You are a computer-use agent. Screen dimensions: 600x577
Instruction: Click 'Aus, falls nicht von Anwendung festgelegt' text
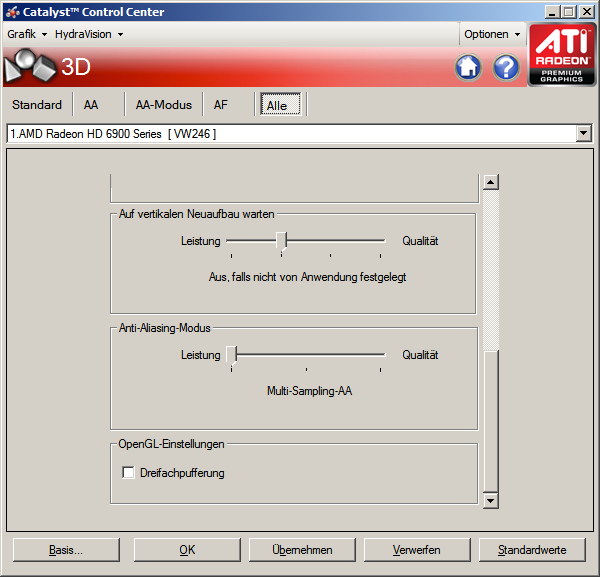click(x=308, y=277)
